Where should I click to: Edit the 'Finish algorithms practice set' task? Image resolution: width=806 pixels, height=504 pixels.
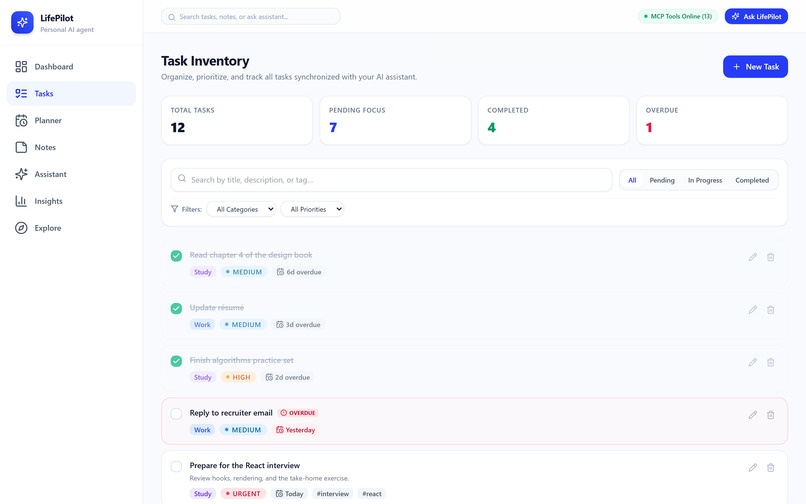click(x=753, y=362)
